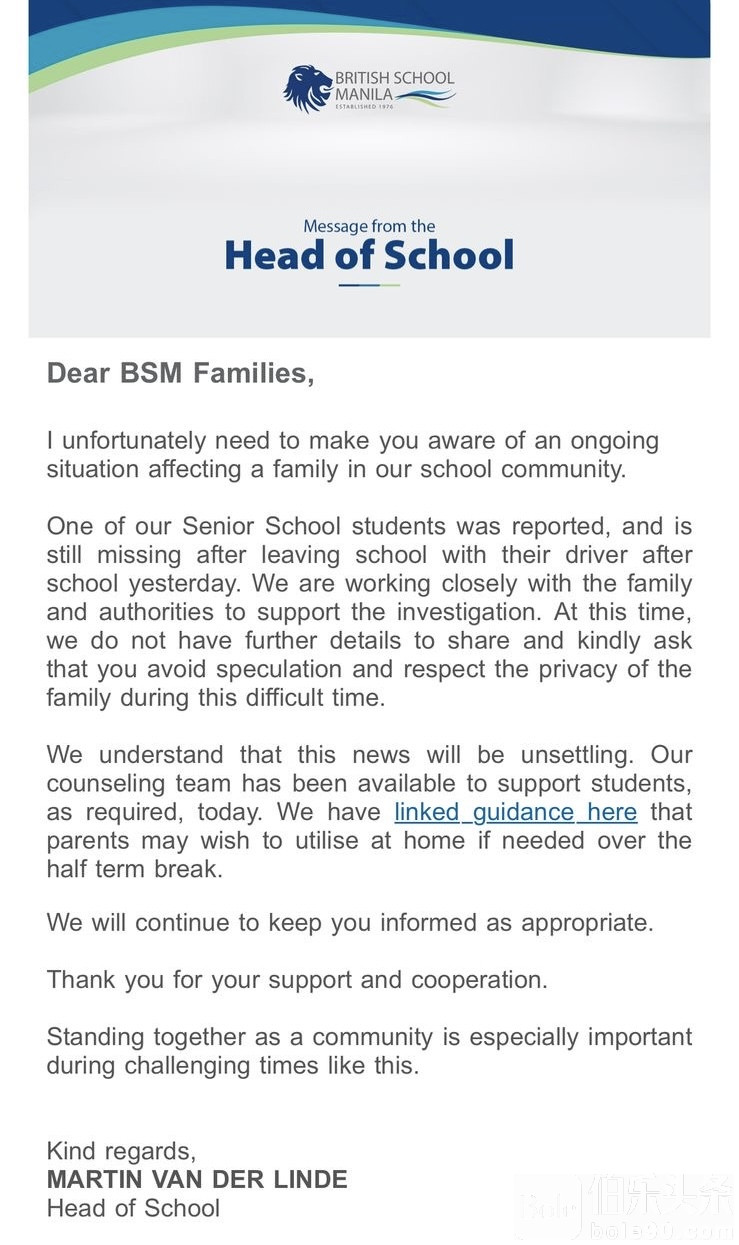Viewport: 739px width, 1245px height.
Task: Click the 'Standing together as a community' paragraph
Action: click(369, 1051)
